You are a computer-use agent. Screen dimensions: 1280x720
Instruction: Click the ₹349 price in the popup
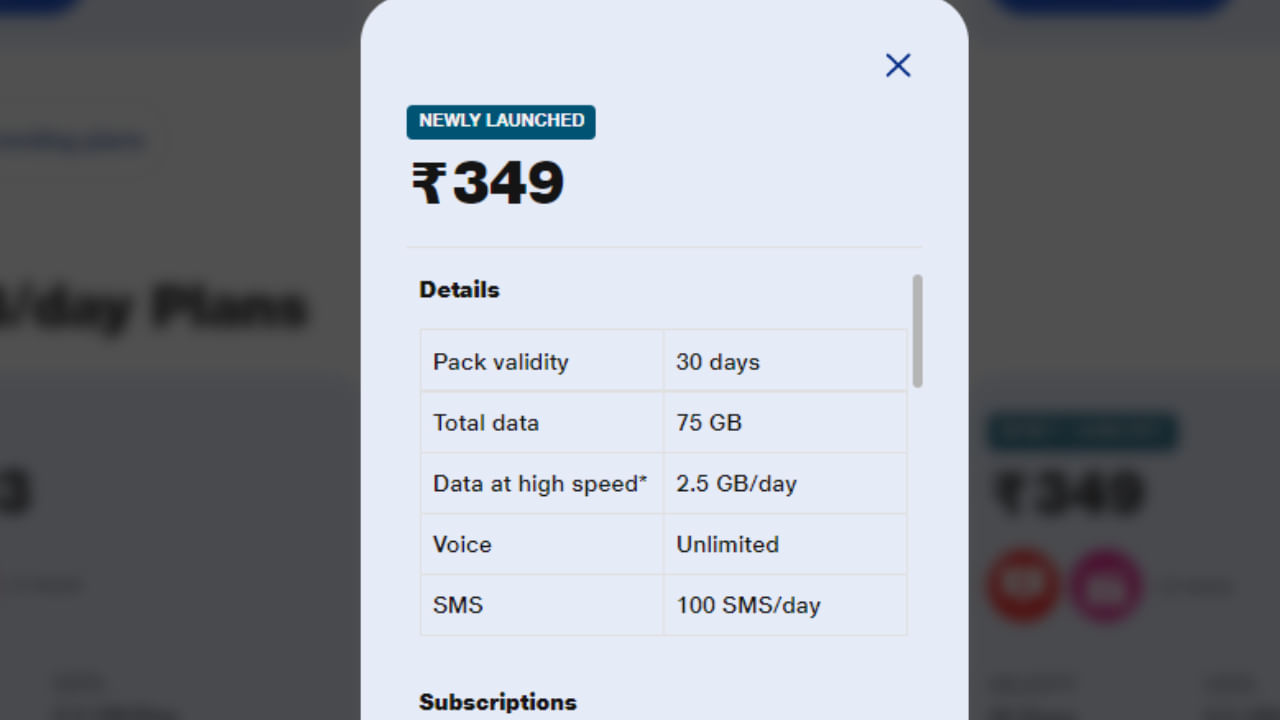coord(487,184)
